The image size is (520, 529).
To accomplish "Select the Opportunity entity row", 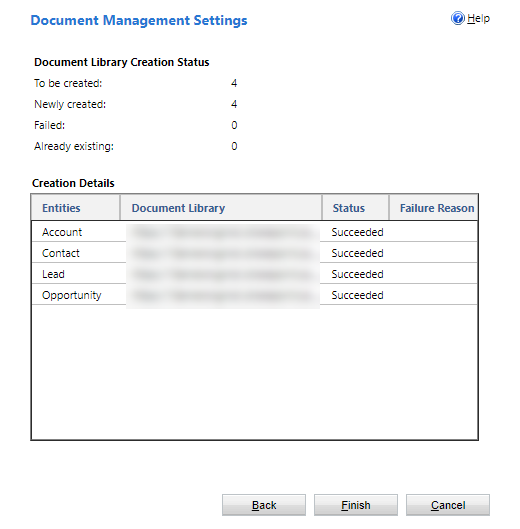I will click(x=254, y=295).
